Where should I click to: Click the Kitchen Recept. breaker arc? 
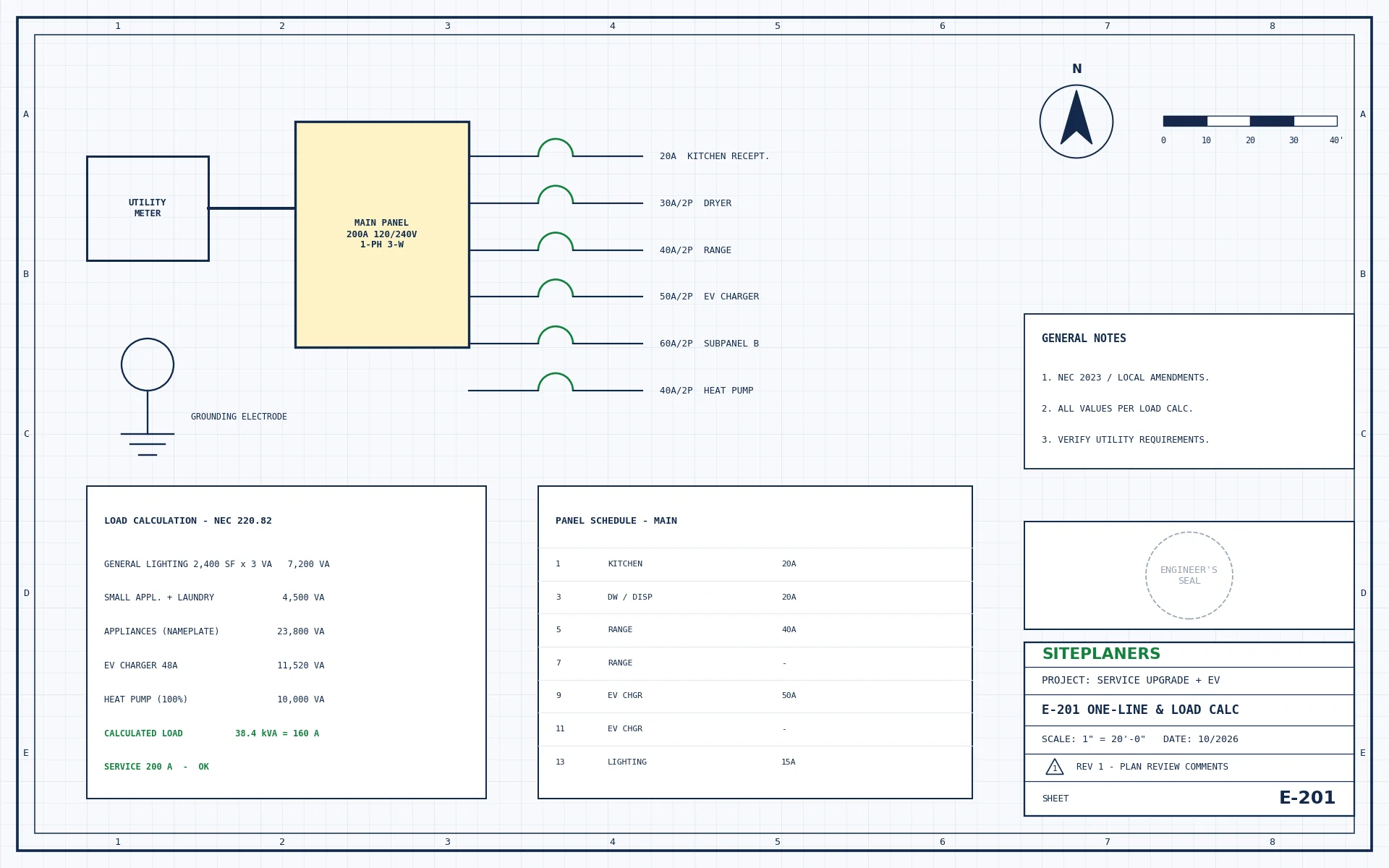point(556,148)
